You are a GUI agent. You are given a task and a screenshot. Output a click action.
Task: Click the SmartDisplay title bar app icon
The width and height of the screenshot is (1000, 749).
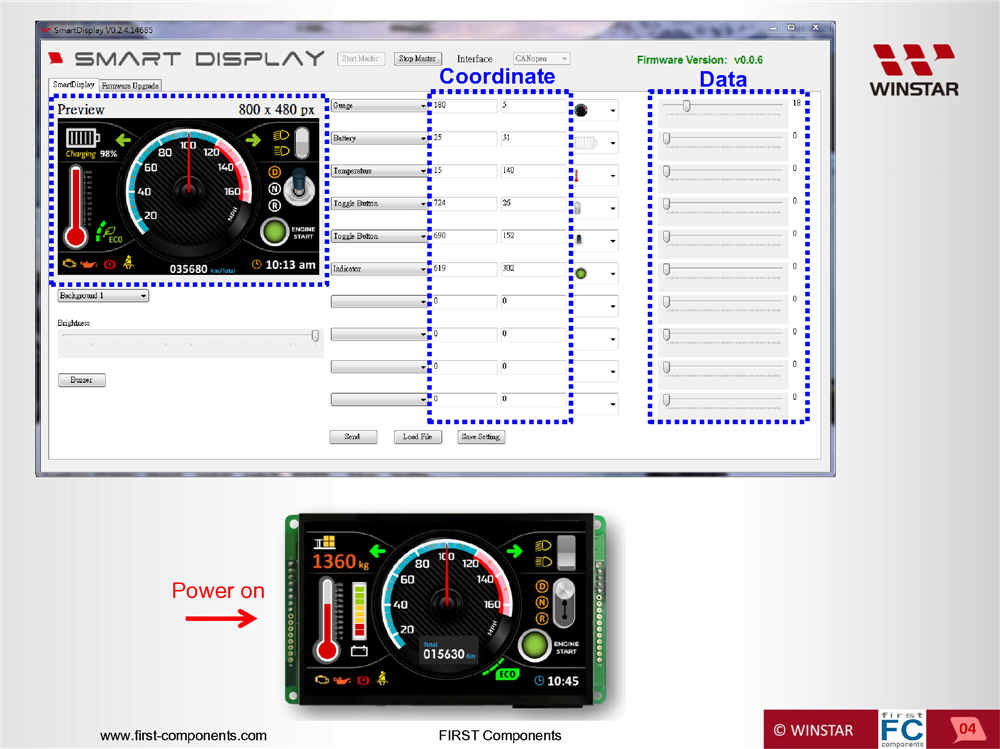[x=45, y=30]
